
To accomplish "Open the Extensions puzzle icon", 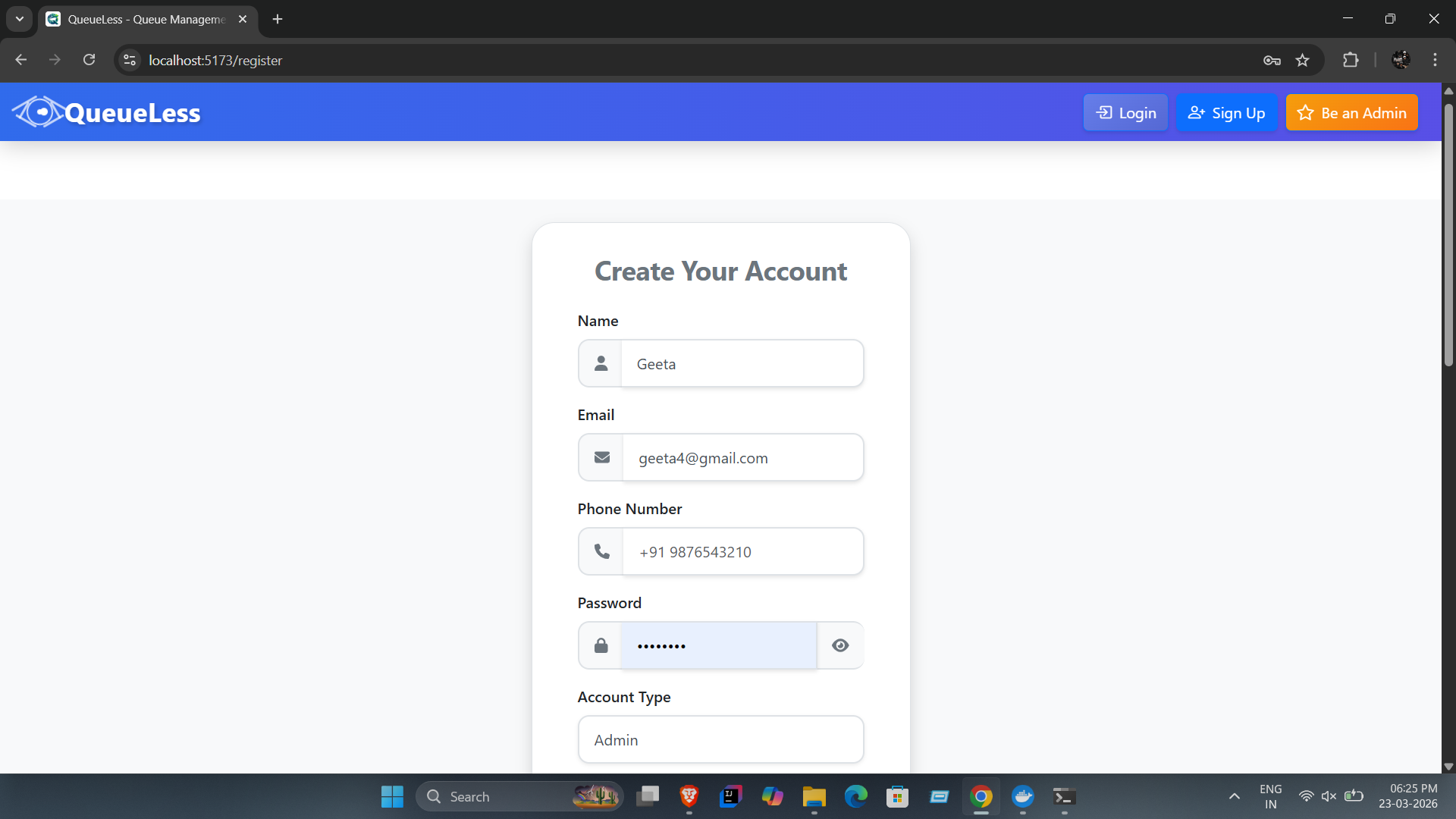I will coord(1351,60).
